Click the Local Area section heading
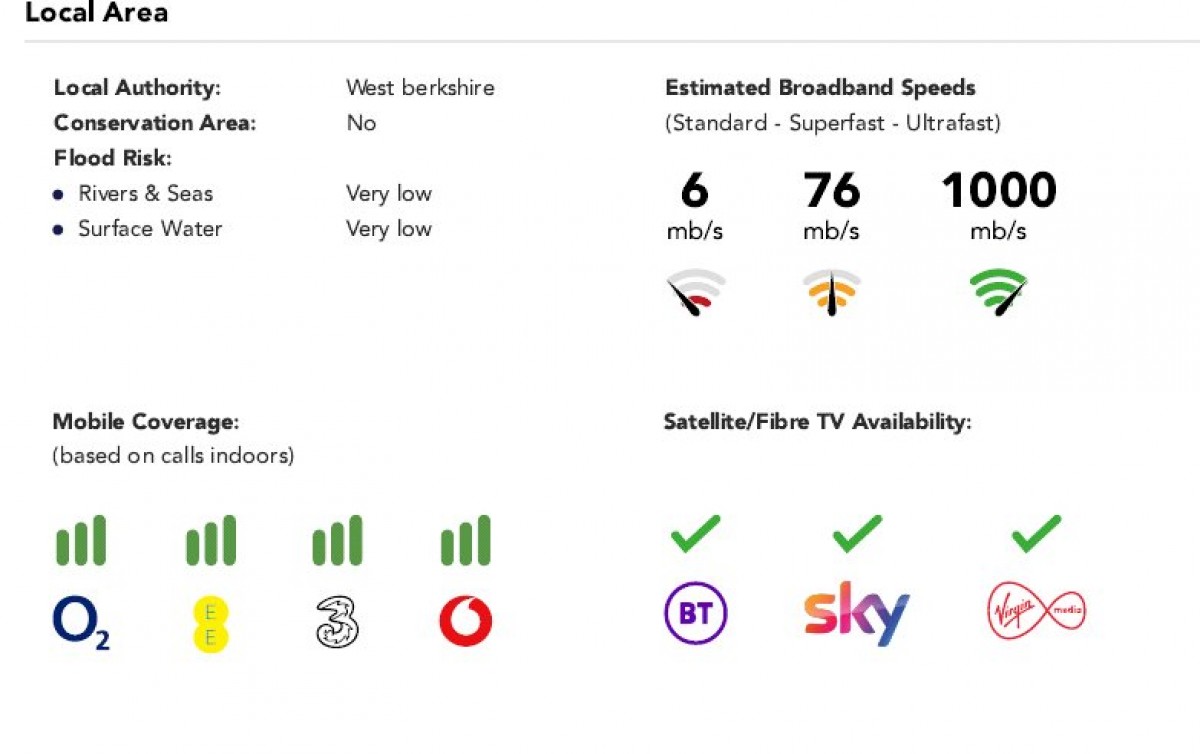 click(x=96, y=13)
